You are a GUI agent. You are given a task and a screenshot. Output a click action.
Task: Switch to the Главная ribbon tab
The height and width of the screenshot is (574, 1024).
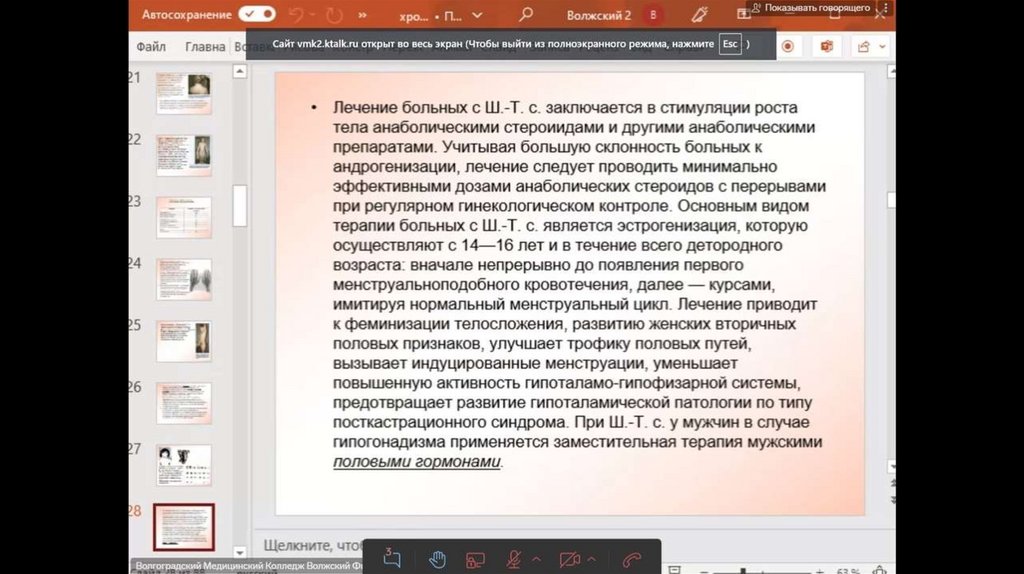click(205, 47)
